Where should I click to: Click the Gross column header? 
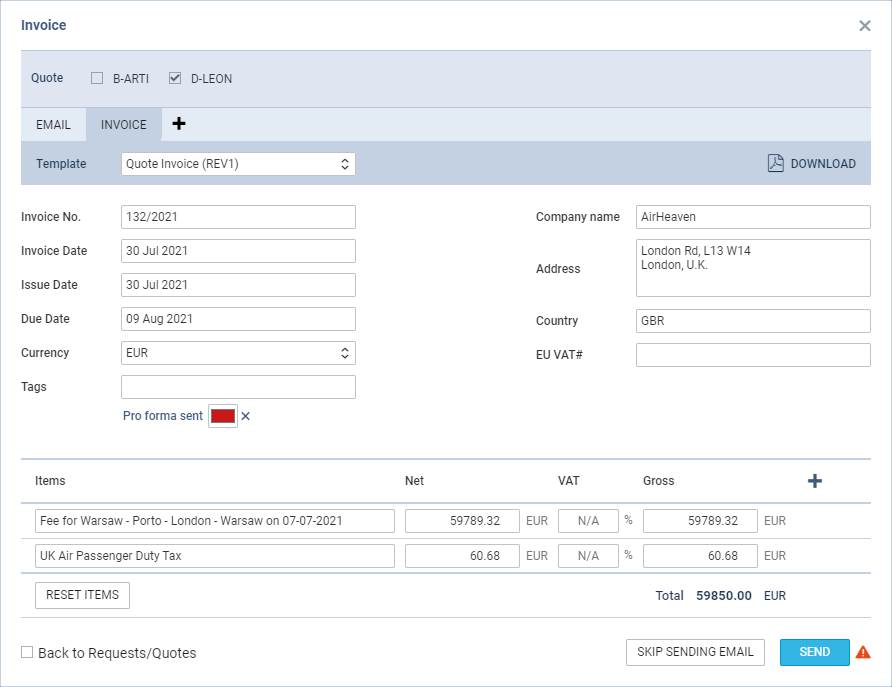[658, 481]
